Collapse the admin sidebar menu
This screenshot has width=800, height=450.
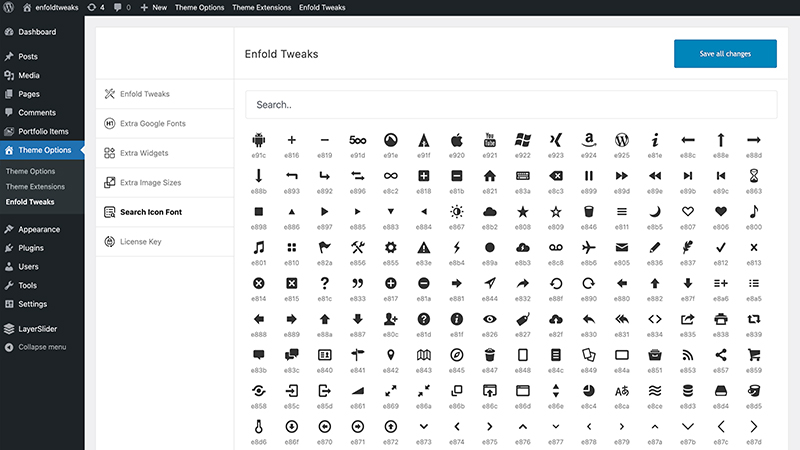[42, 347]
